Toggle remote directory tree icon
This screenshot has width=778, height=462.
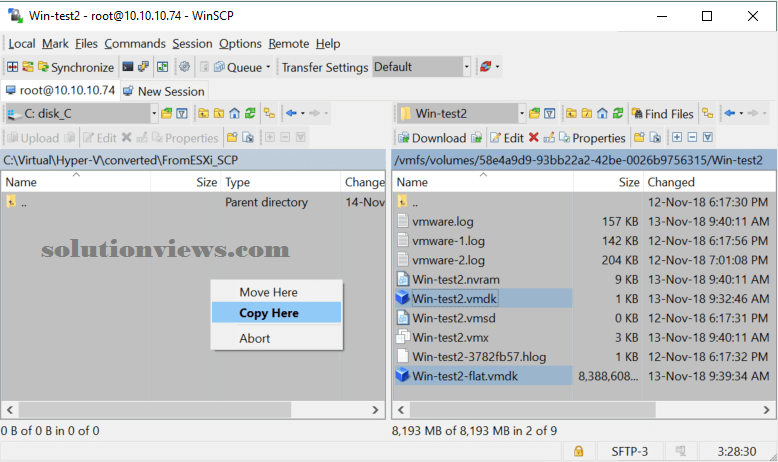tap(708, 113)
